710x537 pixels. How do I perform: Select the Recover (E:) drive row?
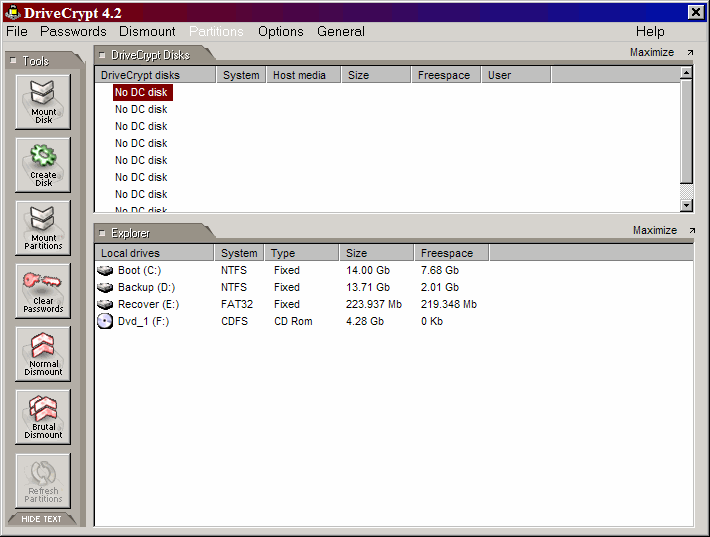point(394,304)
